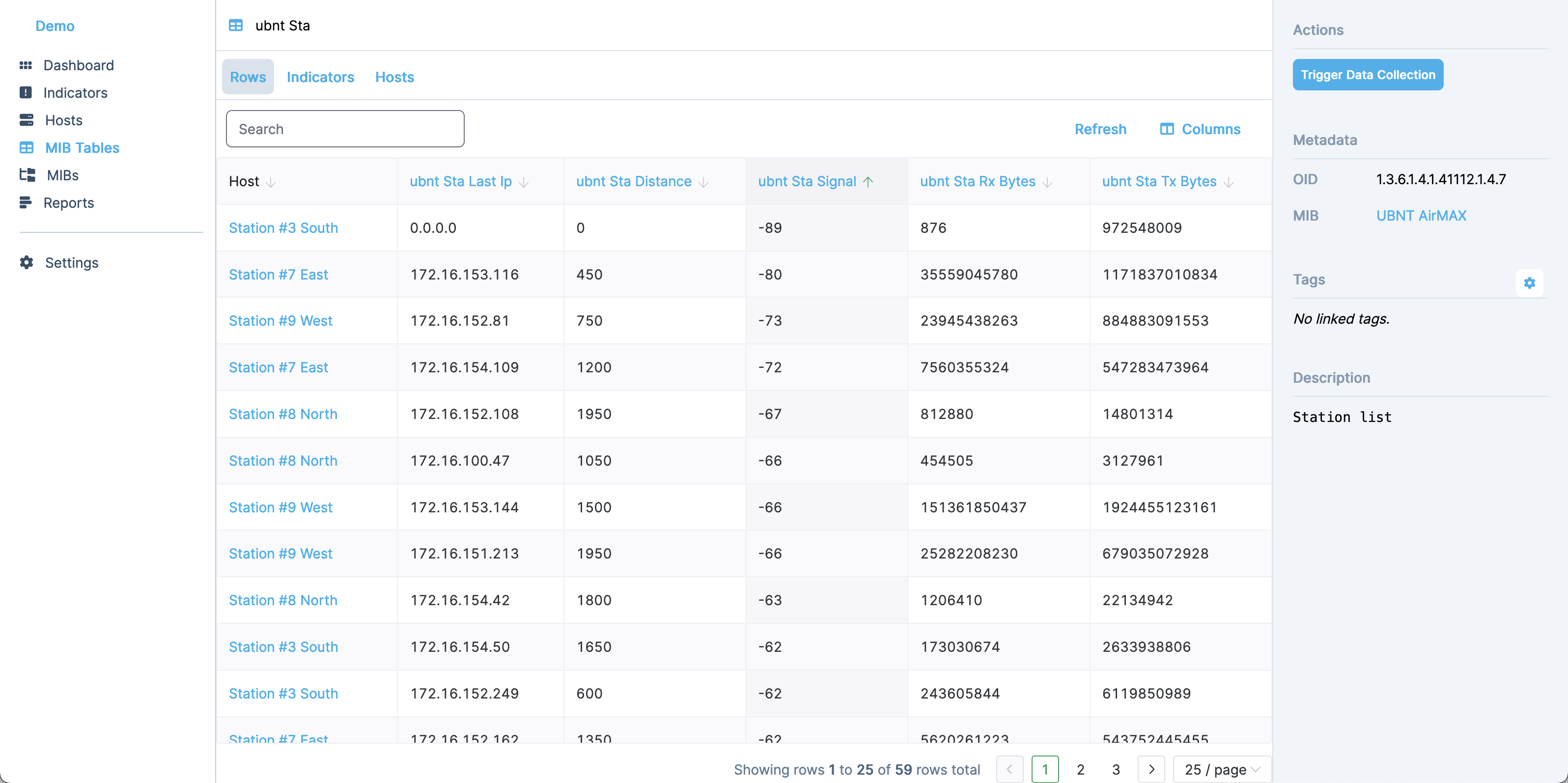Click the MIBs tree icon in sidebar
This screenshot has height=783, width=1568.
[27, 175]
